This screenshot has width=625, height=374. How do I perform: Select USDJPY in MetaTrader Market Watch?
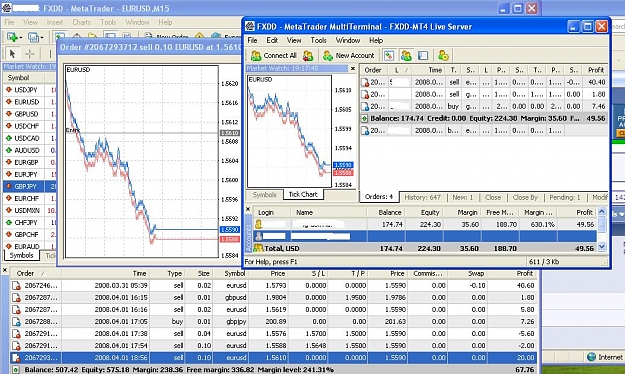click(x=29, y=90)
